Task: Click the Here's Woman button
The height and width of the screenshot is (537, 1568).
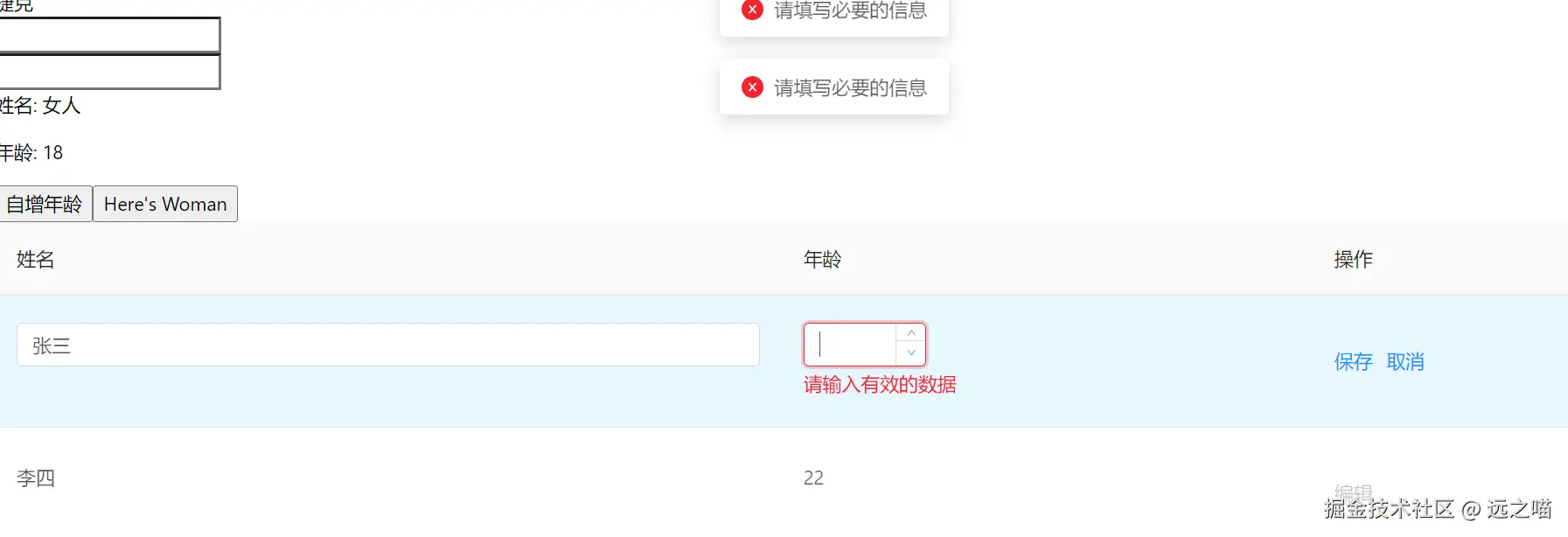Action: (165, 204)
